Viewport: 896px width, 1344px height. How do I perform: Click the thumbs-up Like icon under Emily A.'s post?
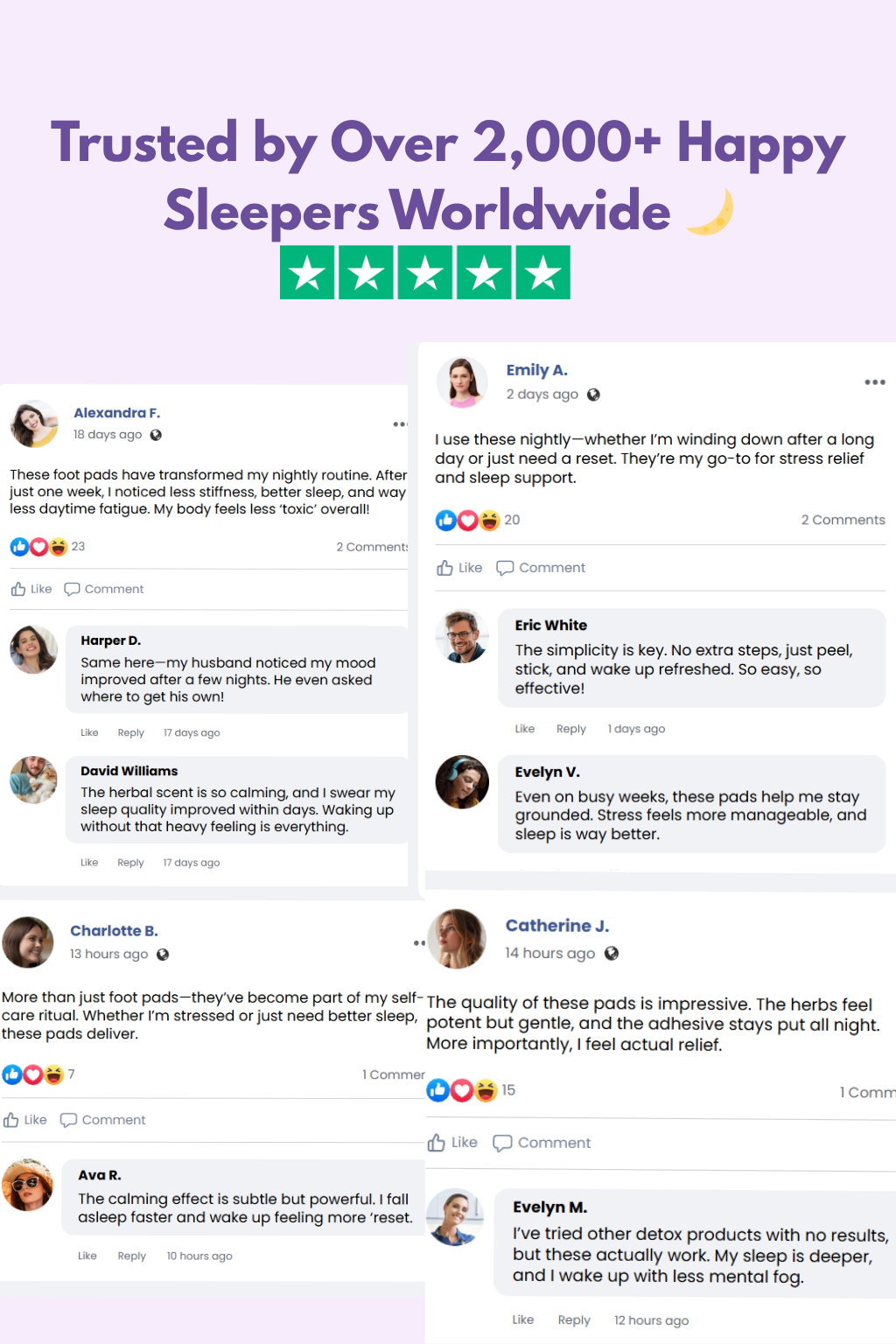(445, 568)
